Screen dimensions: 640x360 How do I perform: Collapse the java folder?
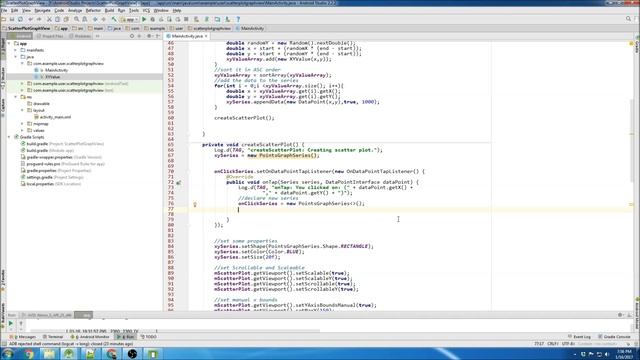point(16,57)
